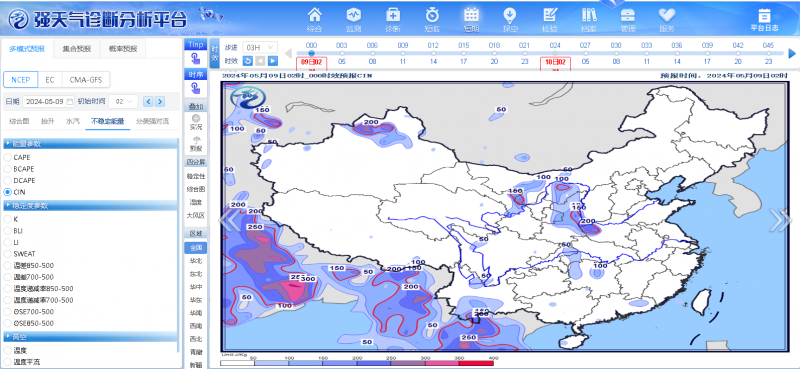800x369 pixels.
Task: Open the 检验 verification pencil icon
Action: coord(549,15)
